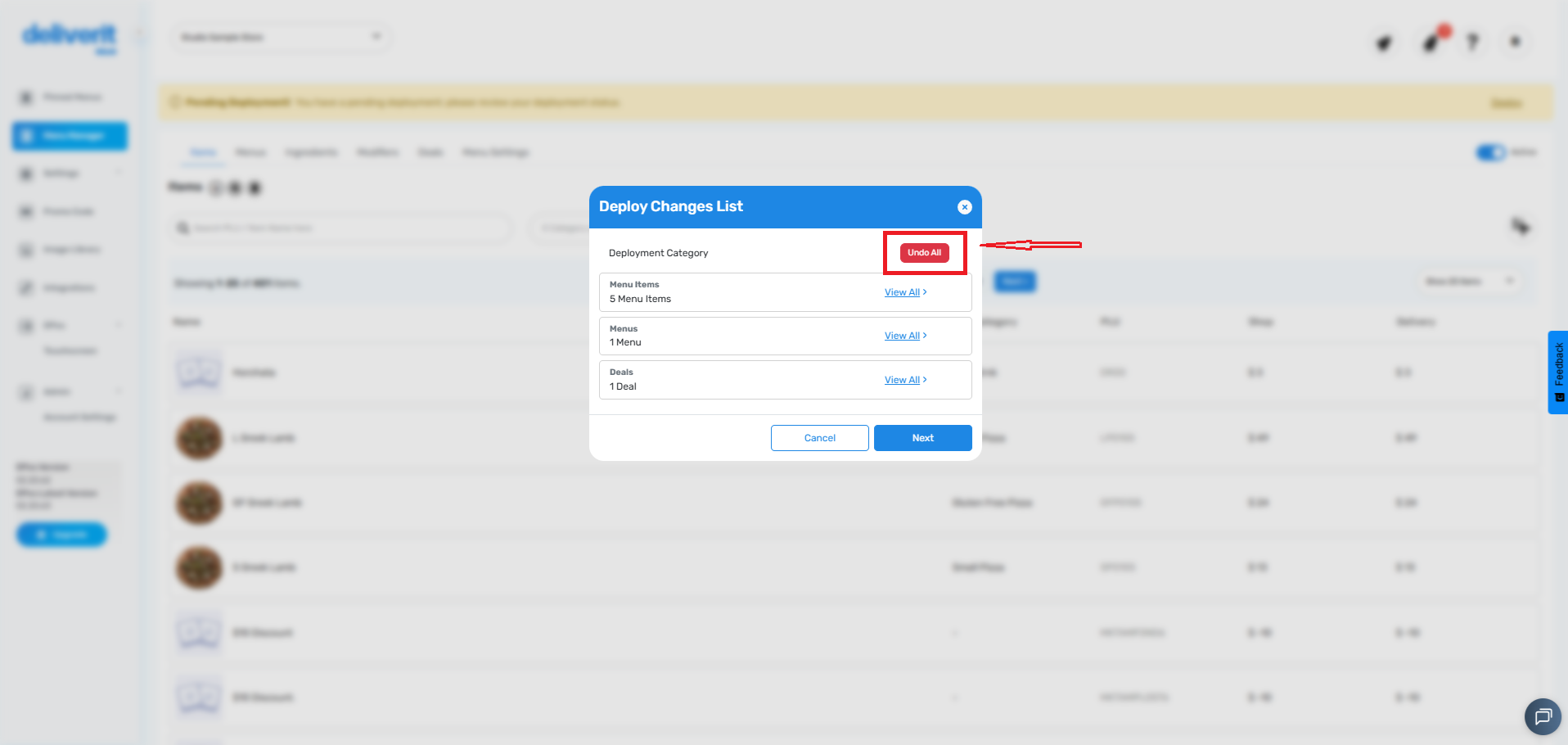Click Next in the Deploy Changes List dialog
The height and width of the screenshot is (745, 1568).
pos(922,437)
